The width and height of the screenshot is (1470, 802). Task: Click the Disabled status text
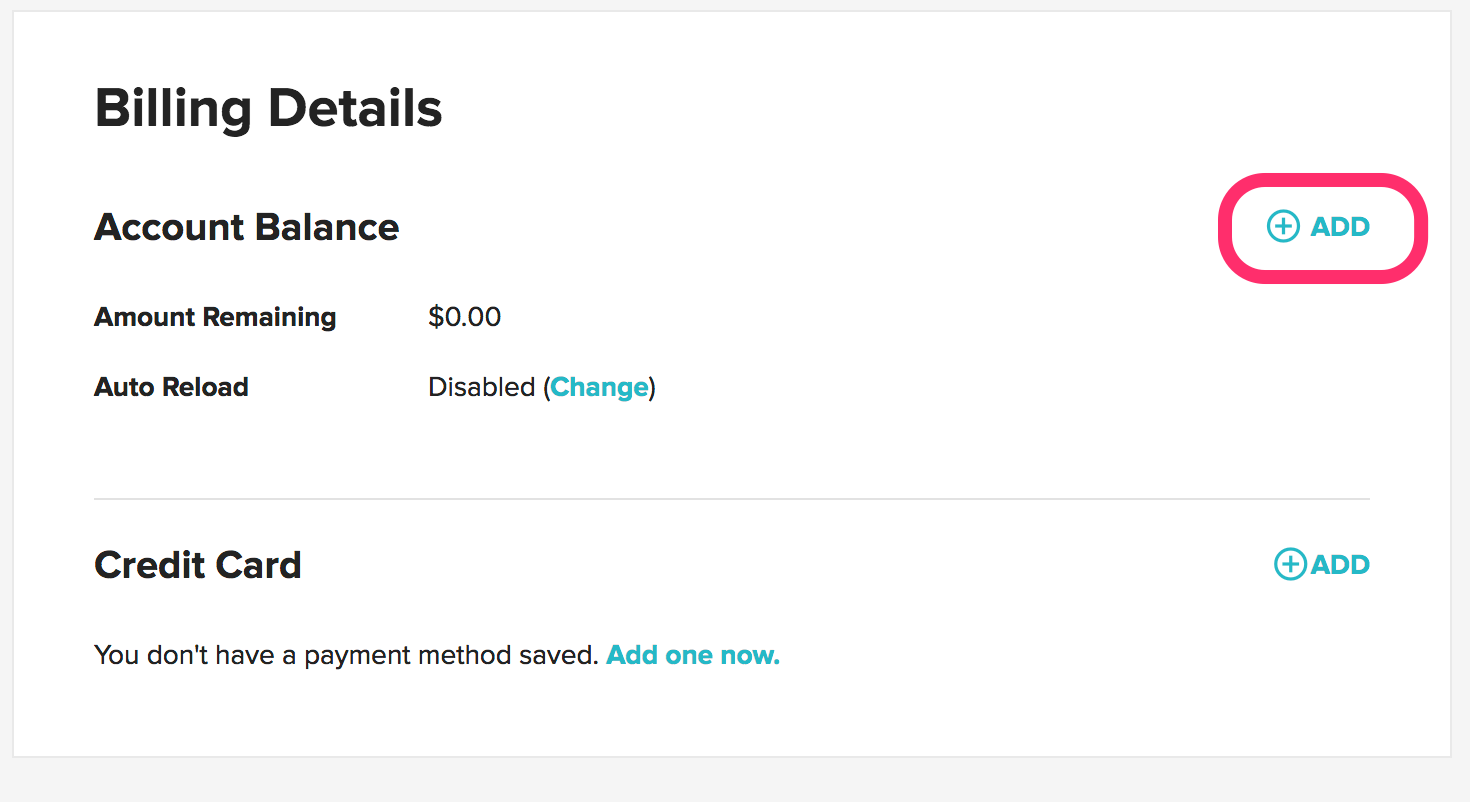pos(481,387)
